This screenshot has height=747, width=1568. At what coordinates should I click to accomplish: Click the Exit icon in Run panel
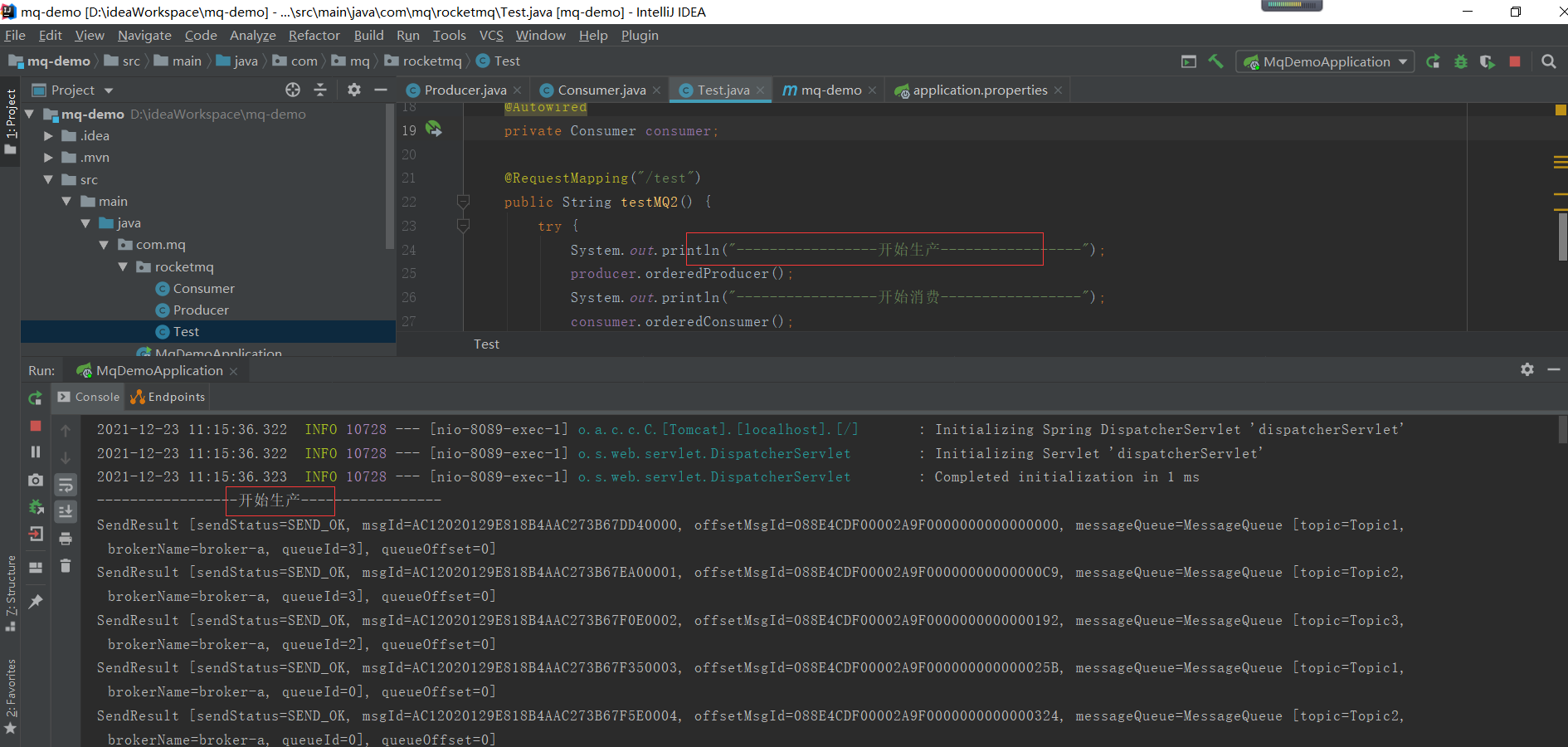pos(35,534)
